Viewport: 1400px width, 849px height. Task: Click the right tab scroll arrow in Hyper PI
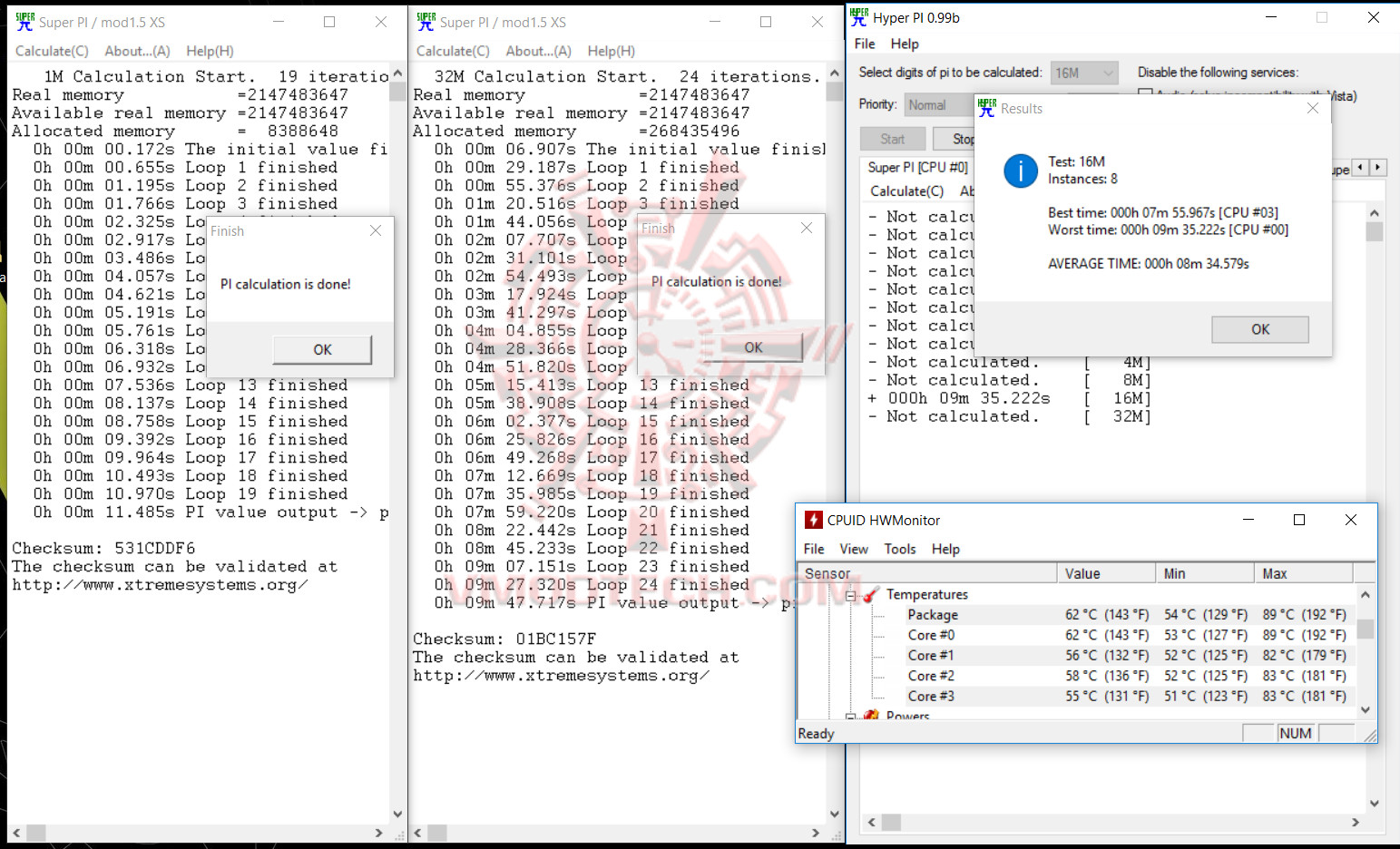tap(1378, 168)
